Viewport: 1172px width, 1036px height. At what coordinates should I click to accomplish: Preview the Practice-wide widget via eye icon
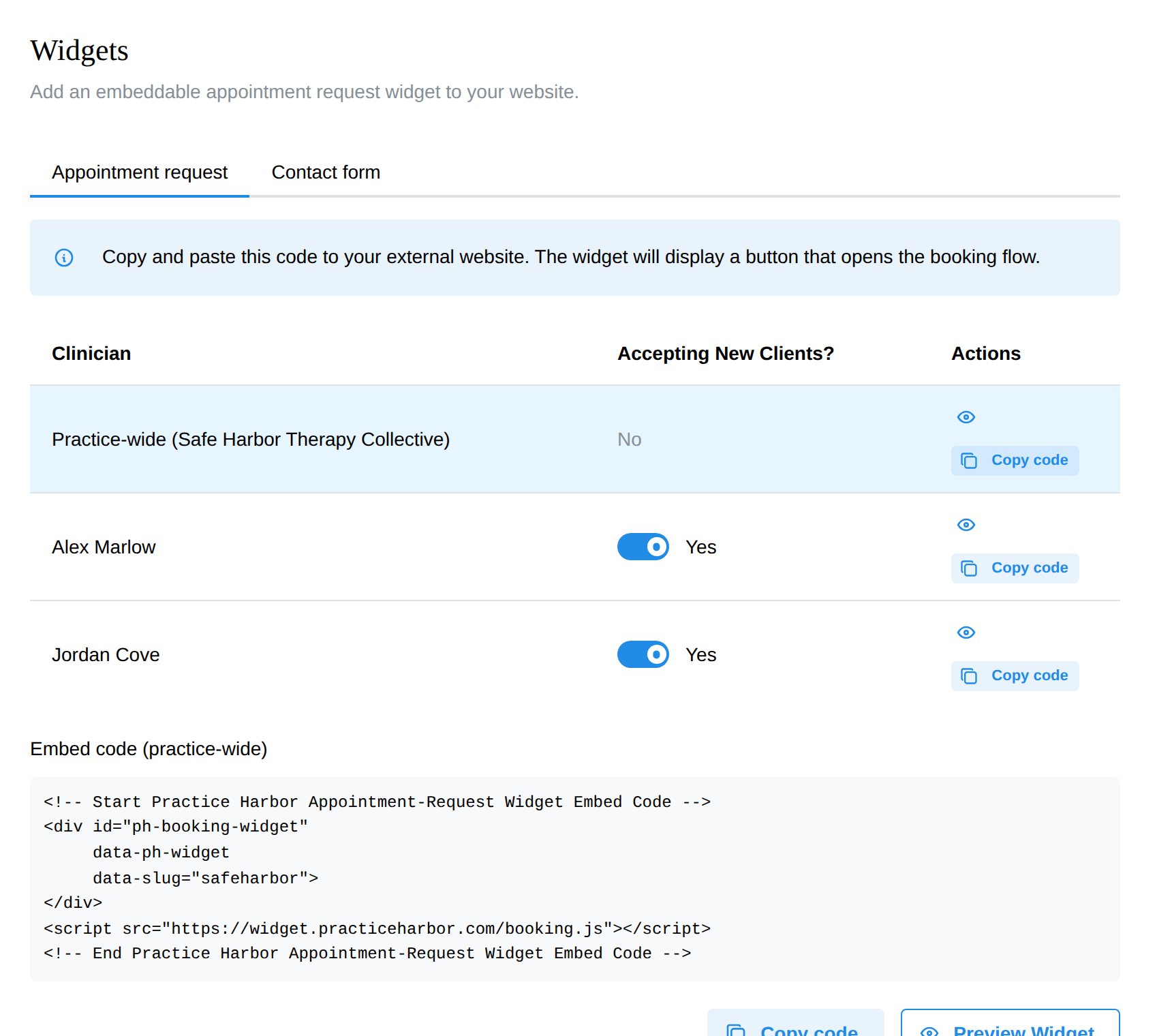click(x=966, y=417)
